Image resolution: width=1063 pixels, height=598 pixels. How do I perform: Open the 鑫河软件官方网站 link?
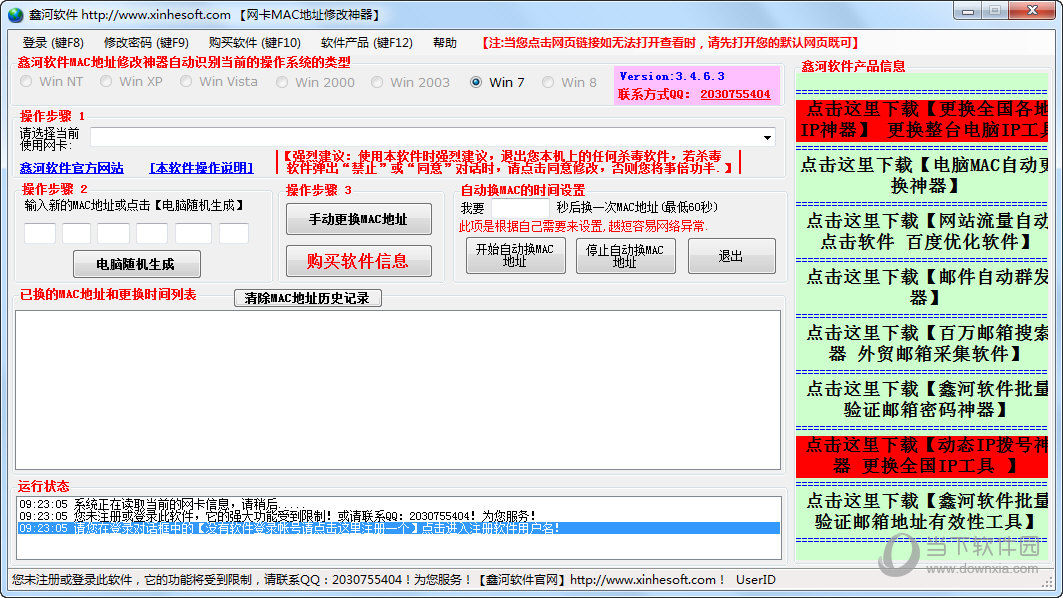coord(72,166)
